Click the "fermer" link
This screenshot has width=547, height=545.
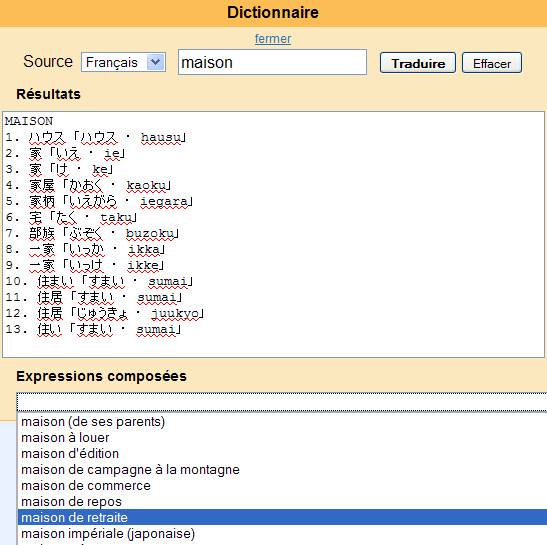pyautogui.click(x=273, y=38)
